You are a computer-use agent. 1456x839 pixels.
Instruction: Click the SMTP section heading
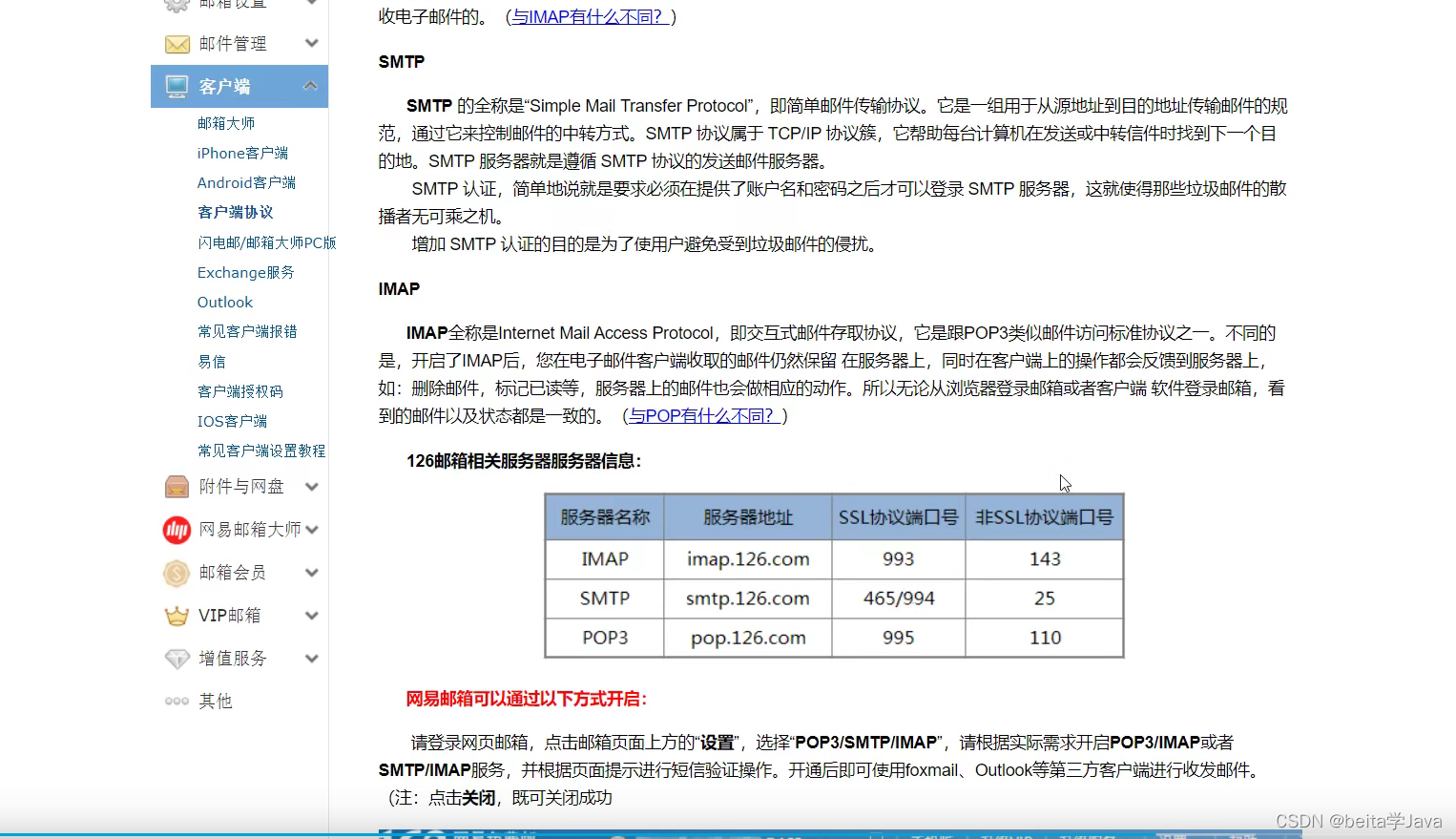pos(401,62)
